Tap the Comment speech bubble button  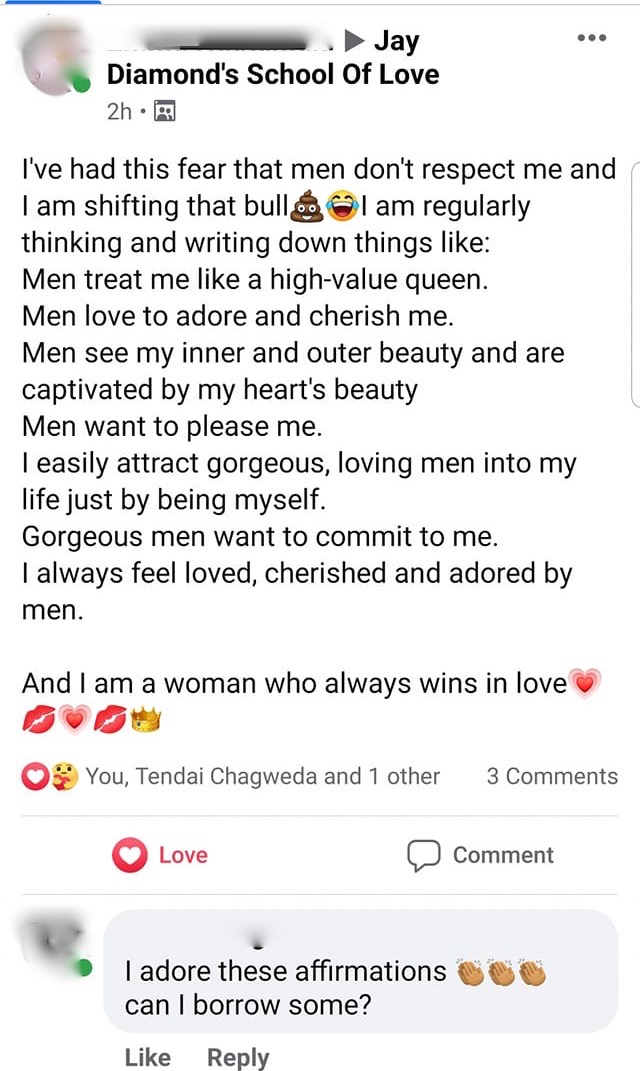click(x=479, y=855)
